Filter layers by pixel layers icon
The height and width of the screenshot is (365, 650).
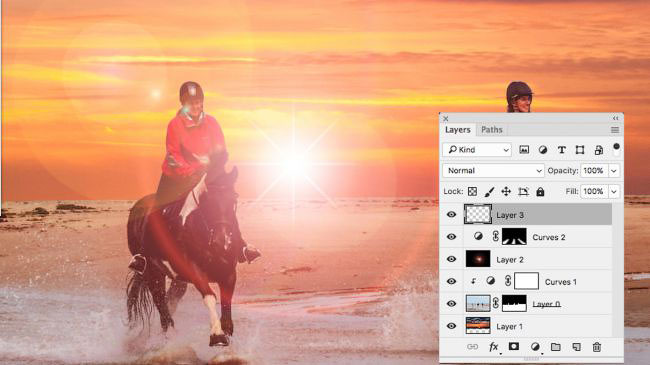click(x=524, y=150)
